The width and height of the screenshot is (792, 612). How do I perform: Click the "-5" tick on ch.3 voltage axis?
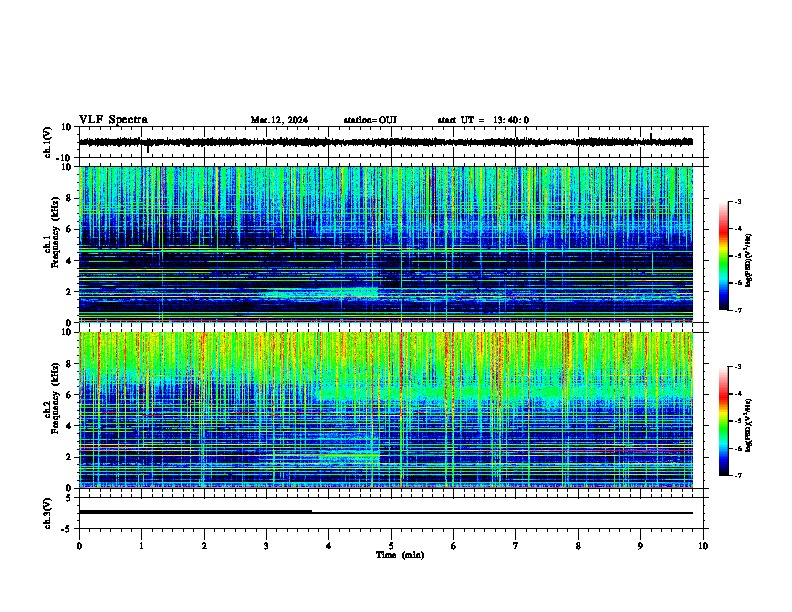pos(68,529)
